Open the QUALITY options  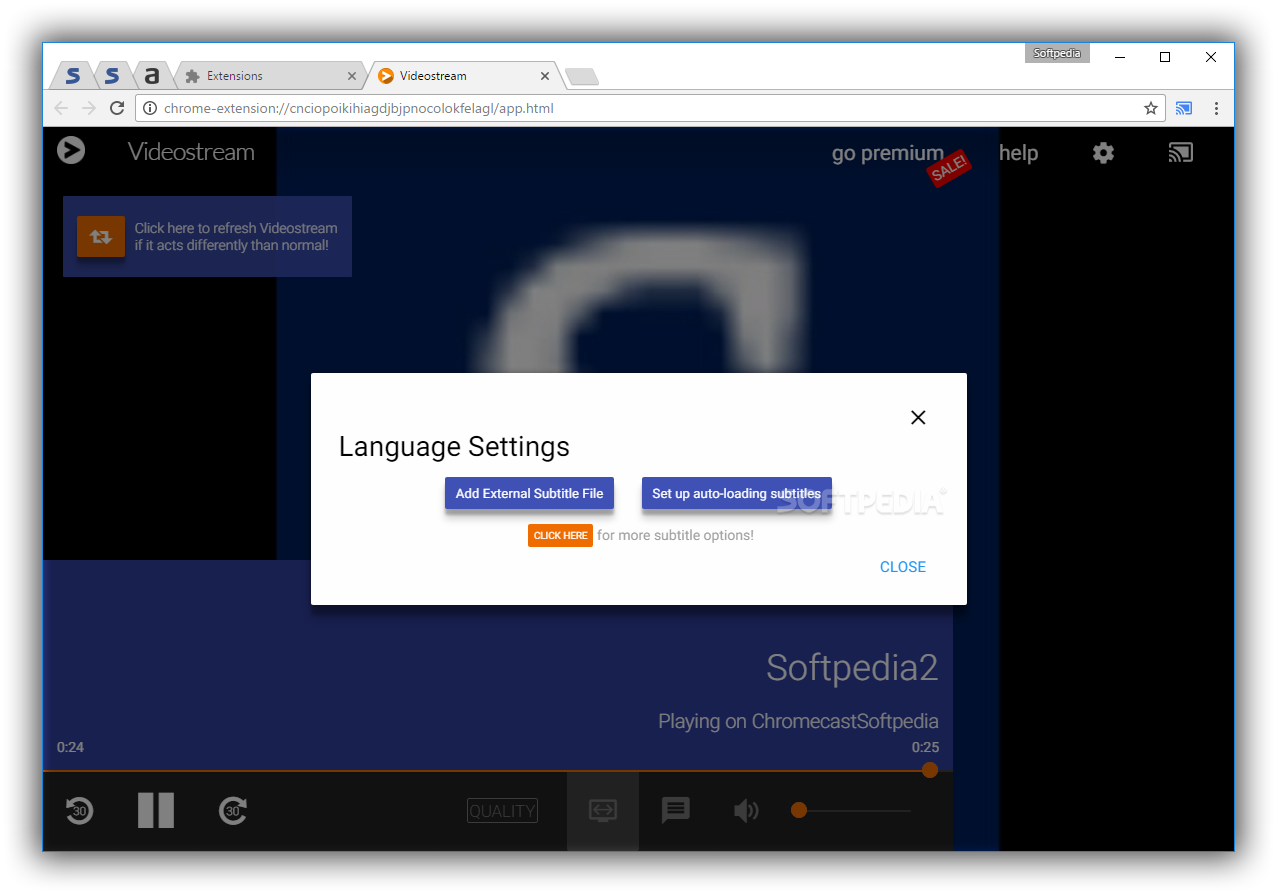(502, 811)
